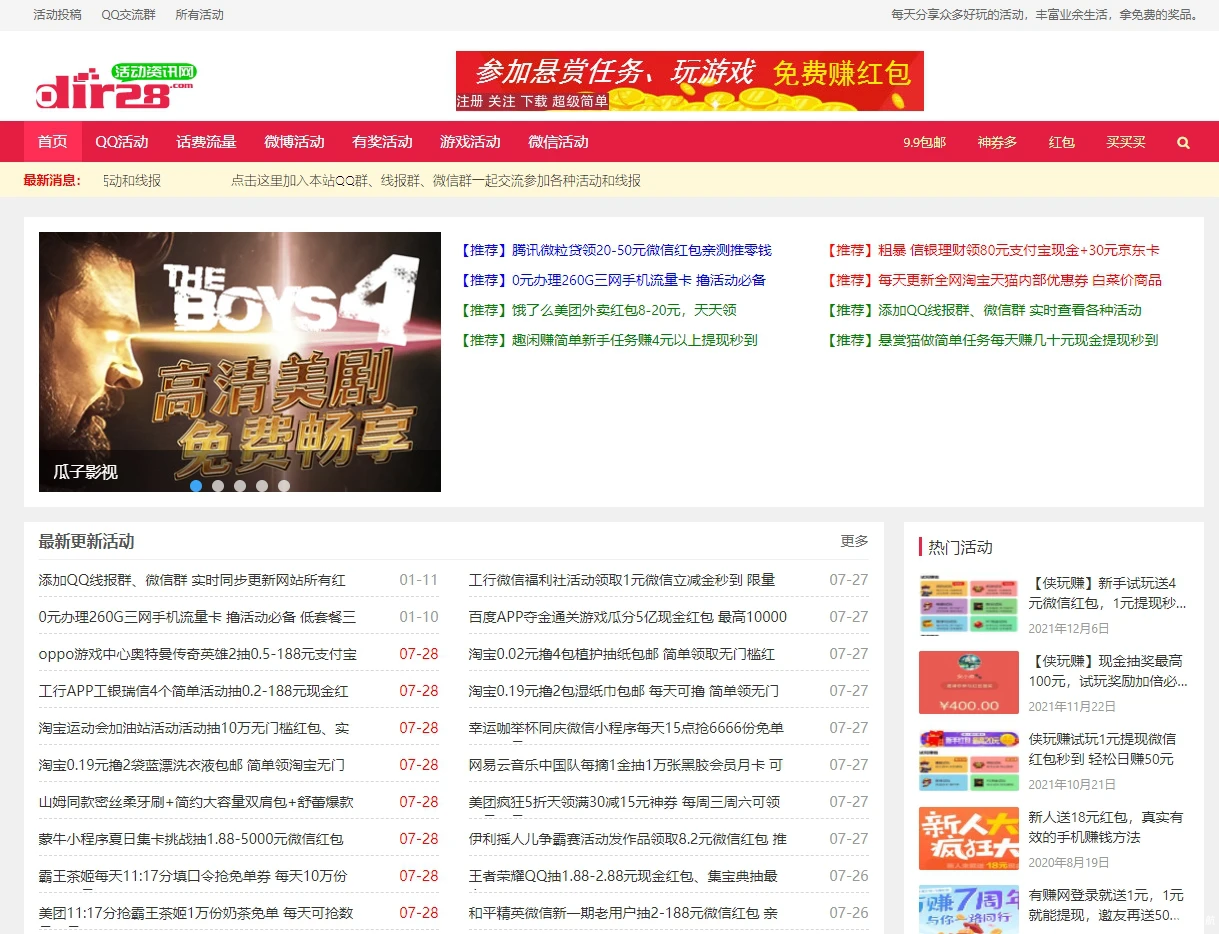Open the 活动投稿 top bar link
The width and height of the screenshot is (1219, 934).
click(58, 15)
